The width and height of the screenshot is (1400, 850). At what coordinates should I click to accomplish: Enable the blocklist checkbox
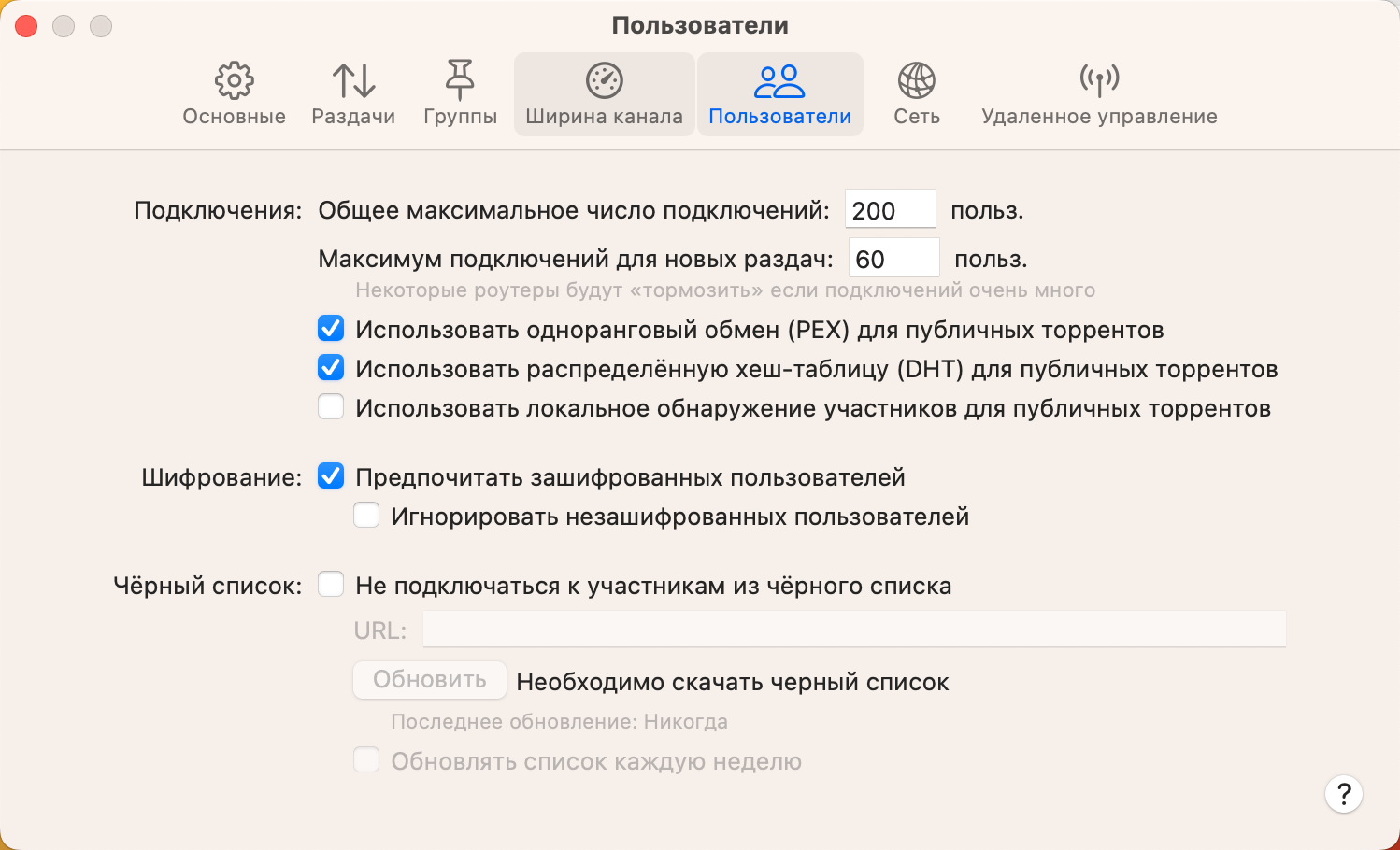pos(331,585)
